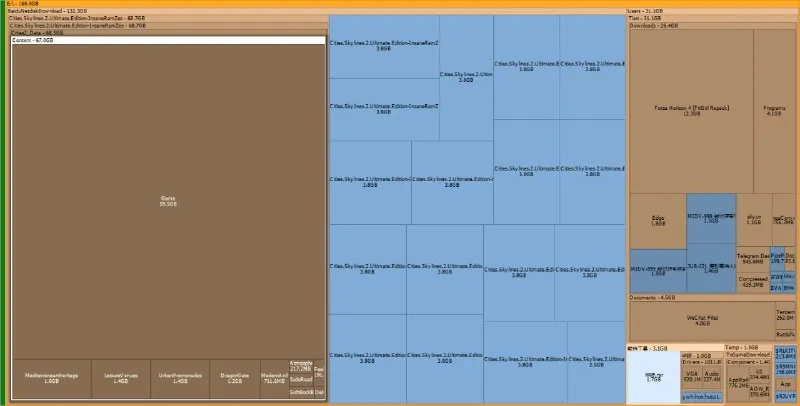Select the Edge 1.8GB folder block
This screenshot has height=406, width=800.
pos(657,220)
